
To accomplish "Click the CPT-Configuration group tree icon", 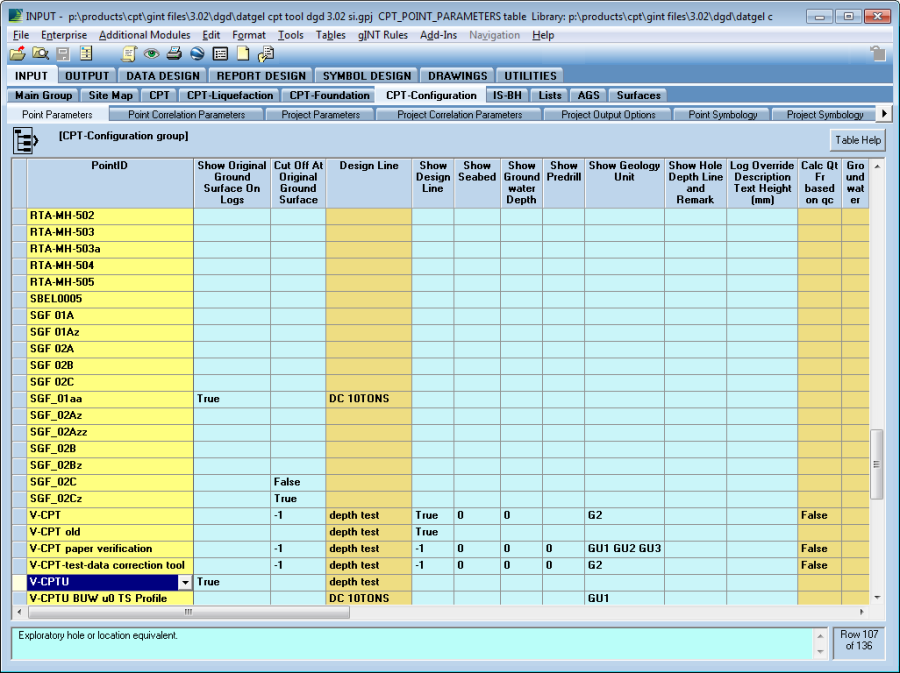I will (x=25, y=140).
